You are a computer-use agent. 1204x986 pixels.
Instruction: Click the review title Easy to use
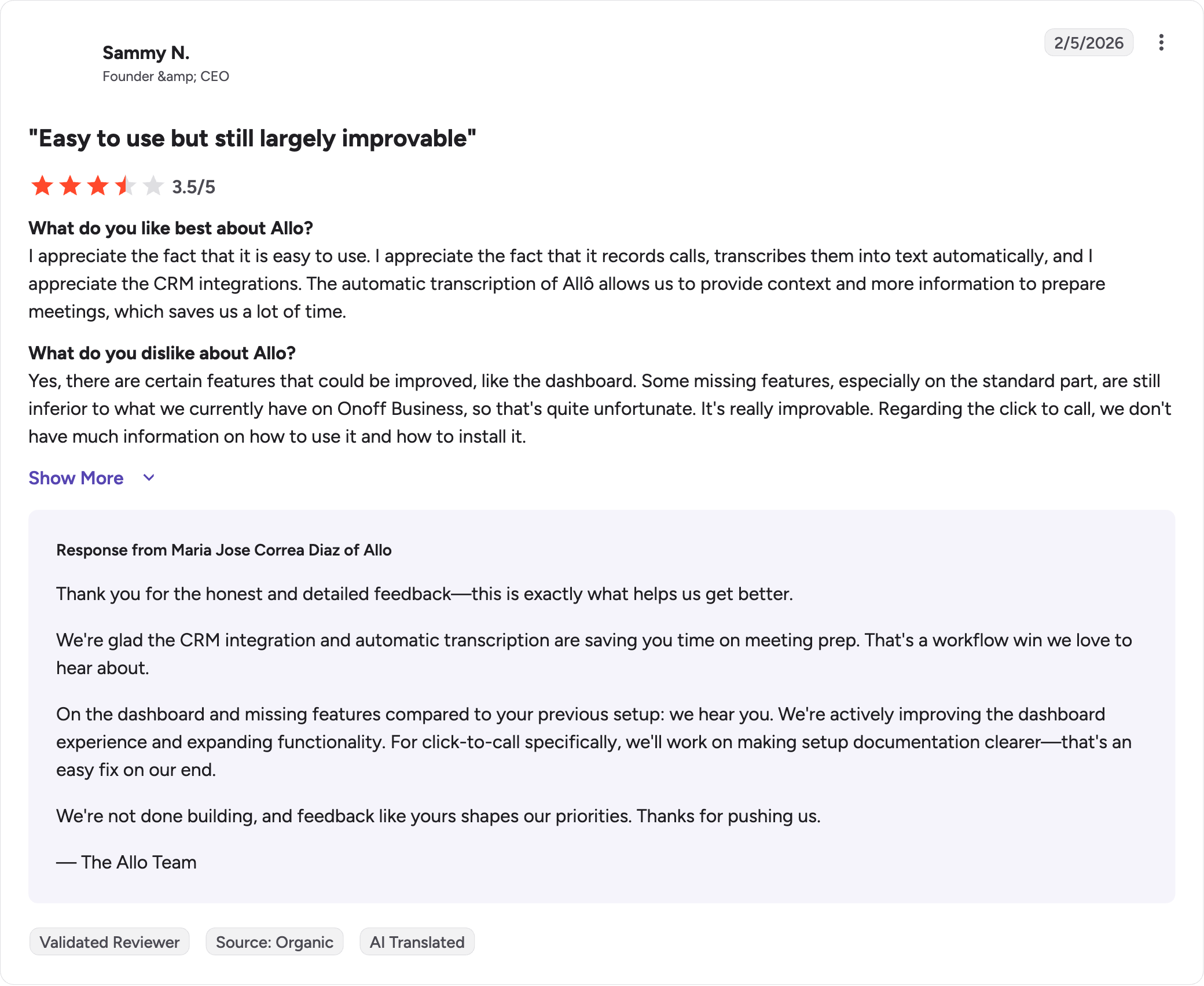pos(252,139)
